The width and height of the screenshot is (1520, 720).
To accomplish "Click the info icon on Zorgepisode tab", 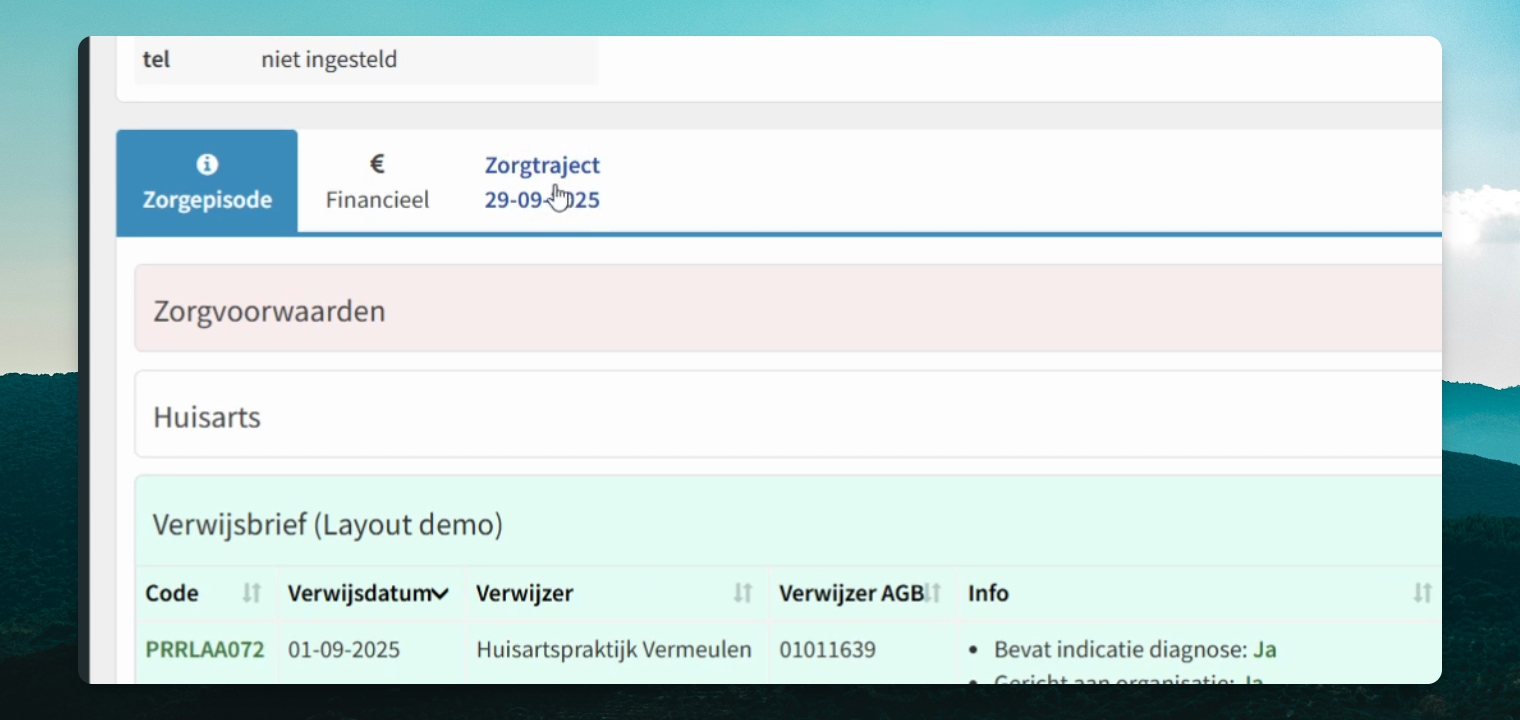I will click(x=207, y=164).
